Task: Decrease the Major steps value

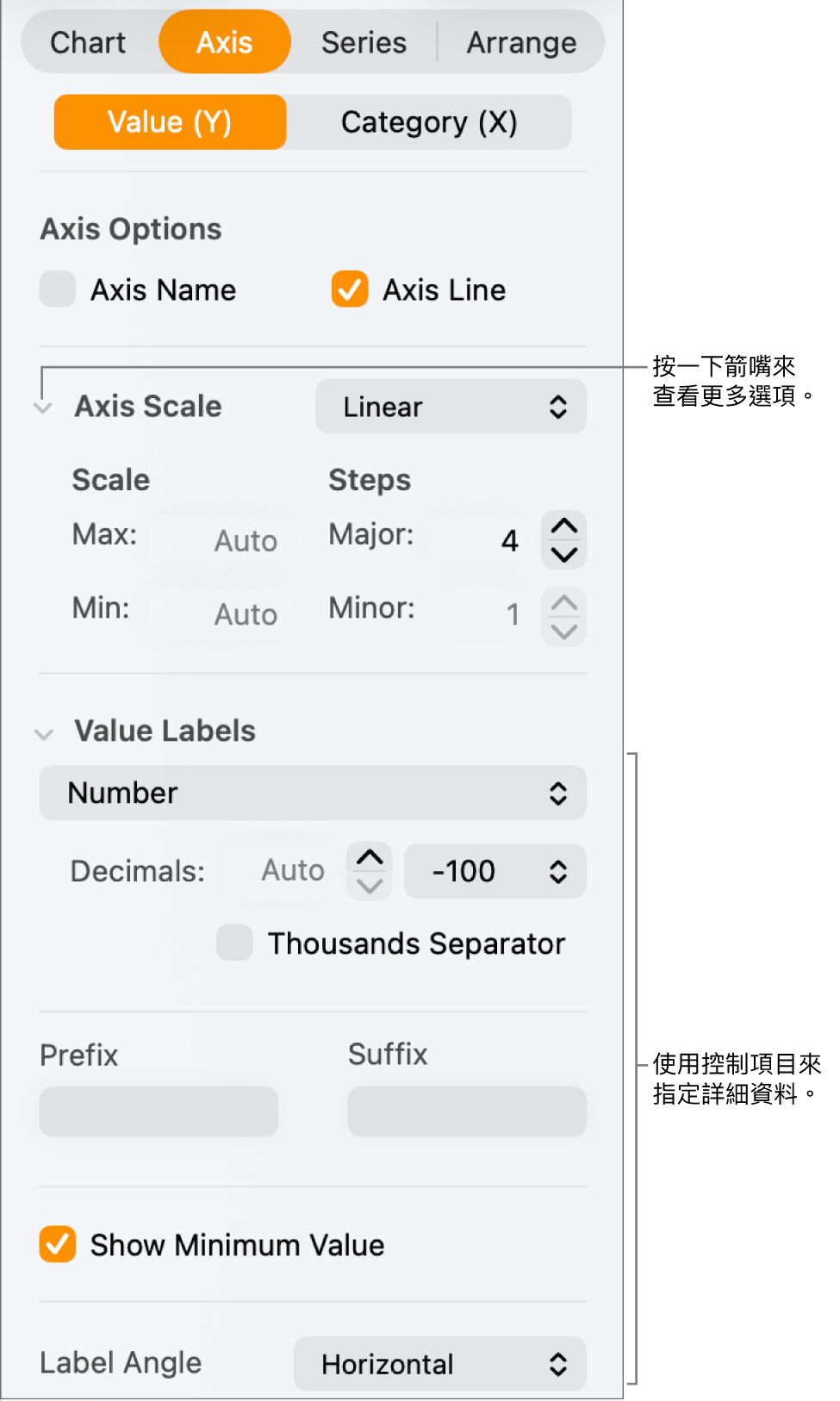Action: (564, 554)
